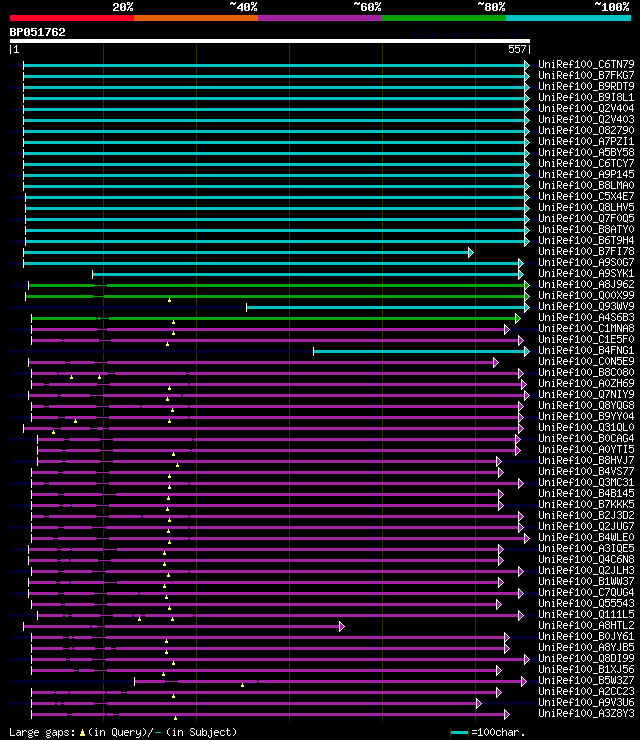Click the short cyan bar of UniRef100_A9SYK1

tap(308, 275)
